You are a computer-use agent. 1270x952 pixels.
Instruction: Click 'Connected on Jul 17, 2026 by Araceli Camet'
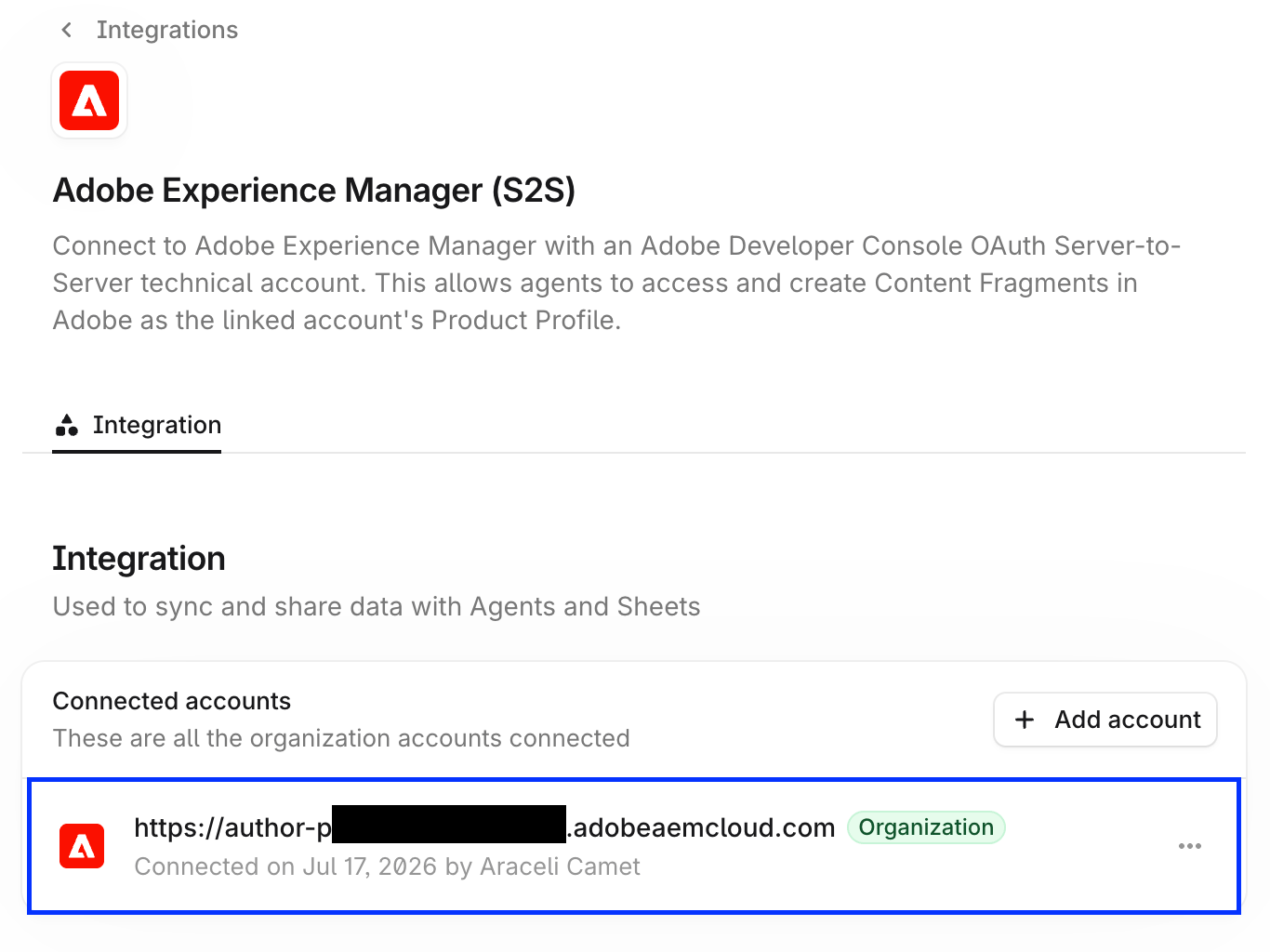(x=387, y=866)
